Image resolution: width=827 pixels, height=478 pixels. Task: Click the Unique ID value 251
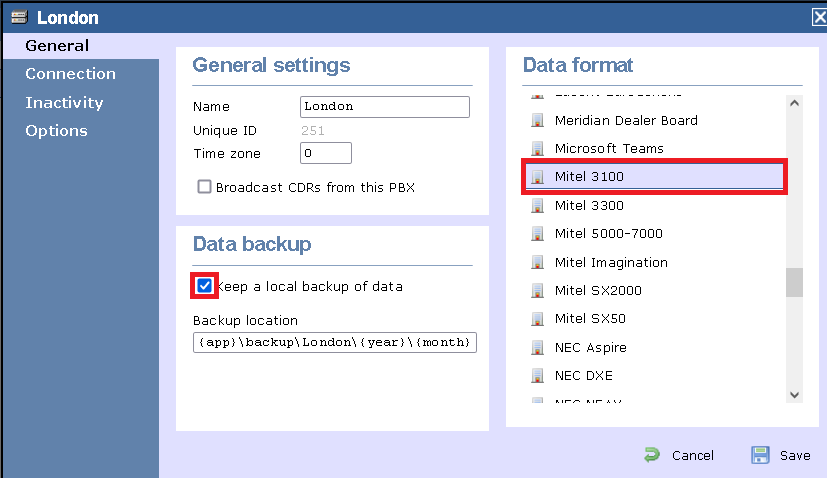click(313, 131)
